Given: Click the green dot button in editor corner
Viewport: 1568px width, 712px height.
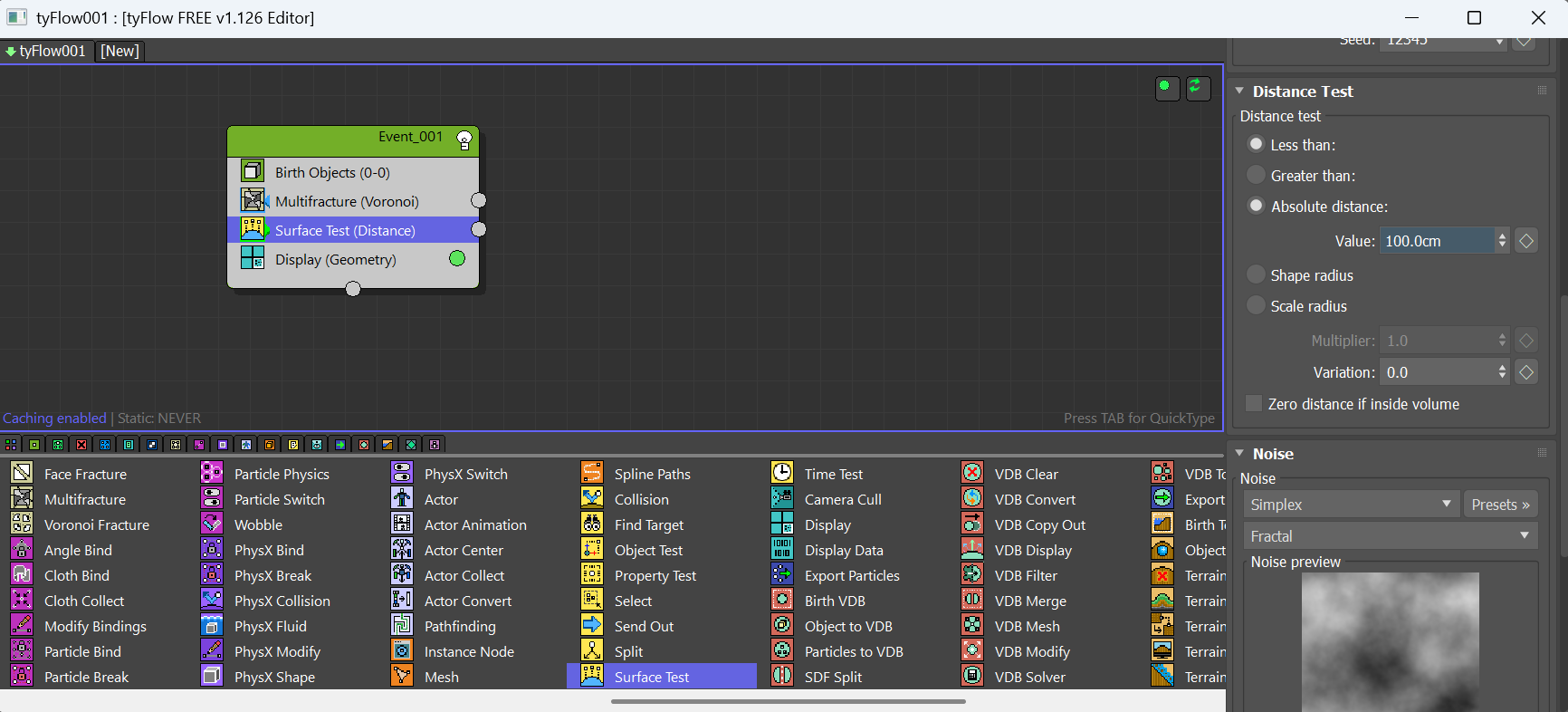Looking at the screenshot, I should pos(1167,88).
